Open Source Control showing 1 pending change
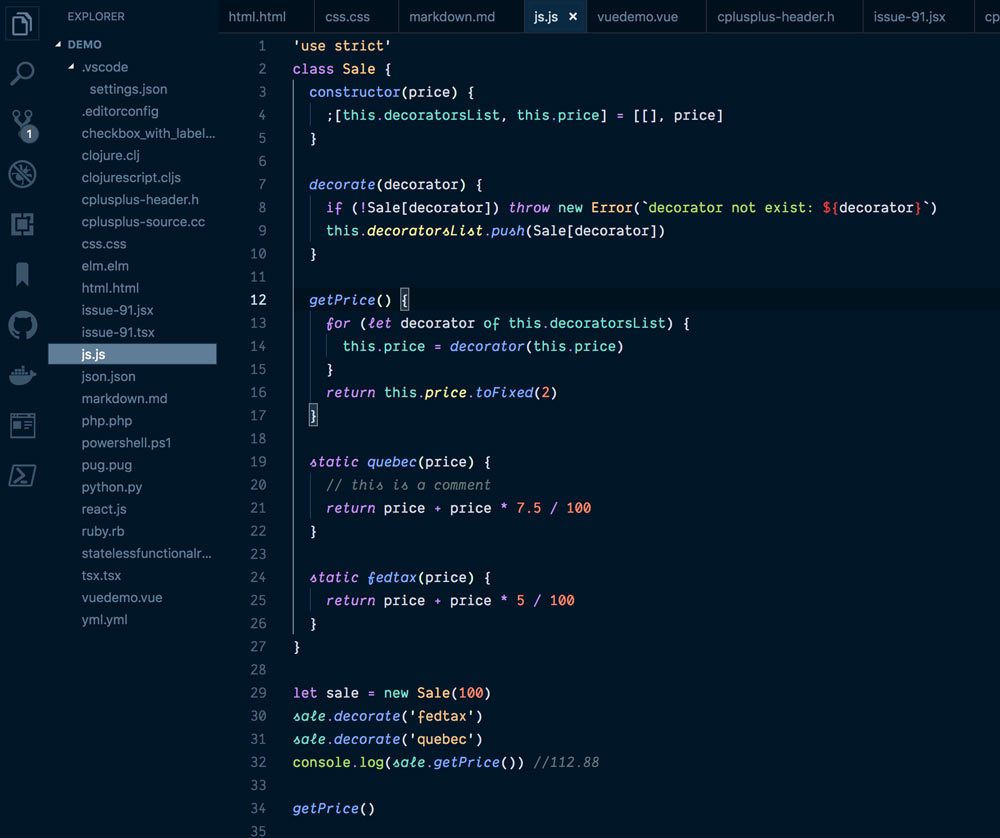The width and height of the screenshot is (1000, 838). [22, 123]
